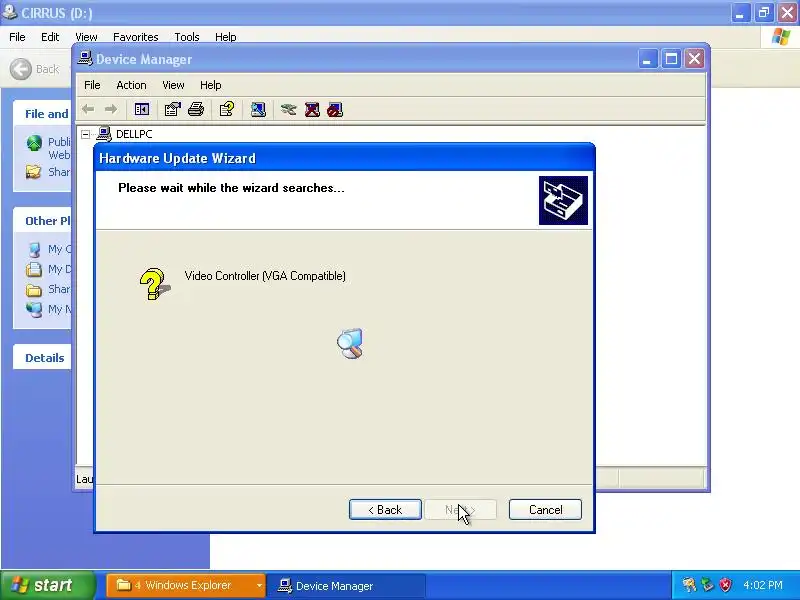Click the disabled Next button in wizard
This screenshot has height=600, width=800.
(460, 510)
